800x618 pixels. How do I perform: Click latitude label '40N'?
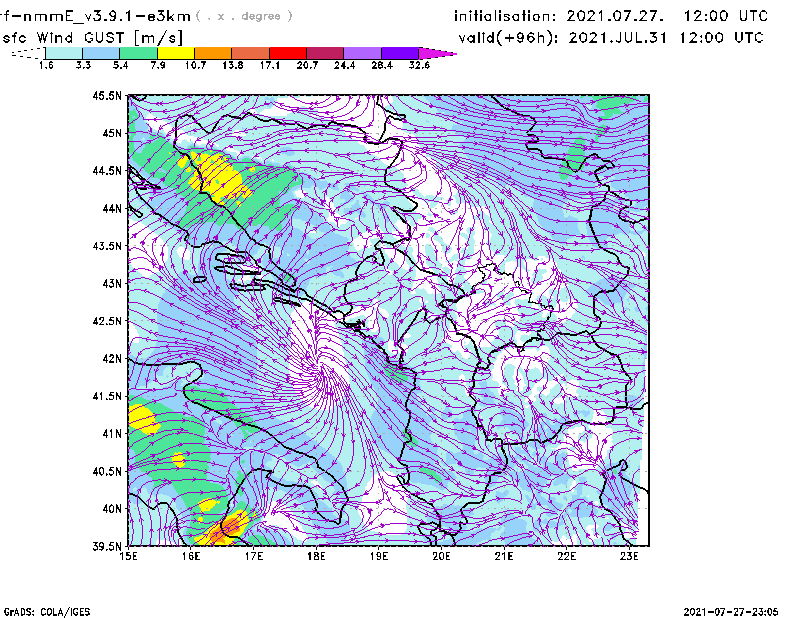coord(112,509)
